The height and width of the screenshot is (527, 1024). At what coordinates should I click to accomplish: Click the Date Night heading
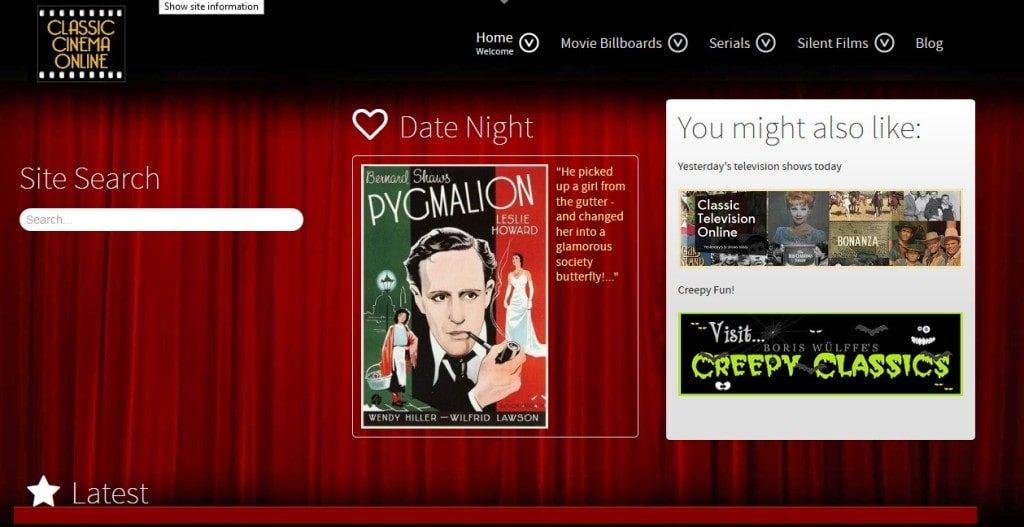click(x=466, y=127)
